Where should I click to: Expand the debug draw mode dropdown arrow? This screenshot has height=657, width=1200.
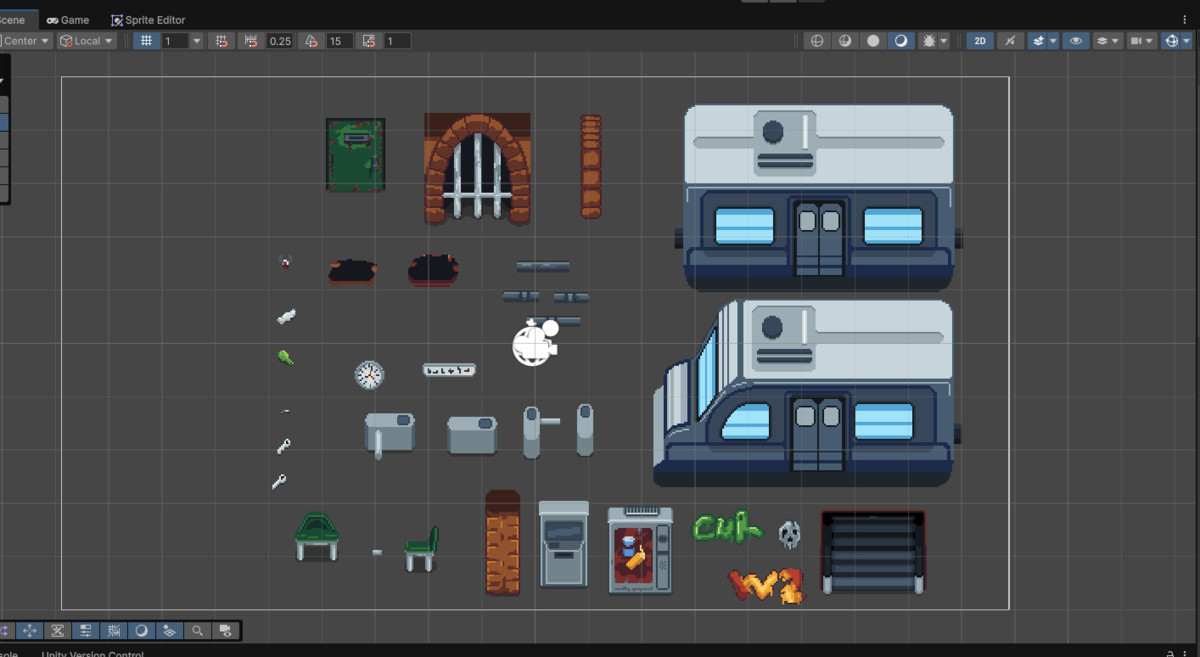click(x=943, y=41)
